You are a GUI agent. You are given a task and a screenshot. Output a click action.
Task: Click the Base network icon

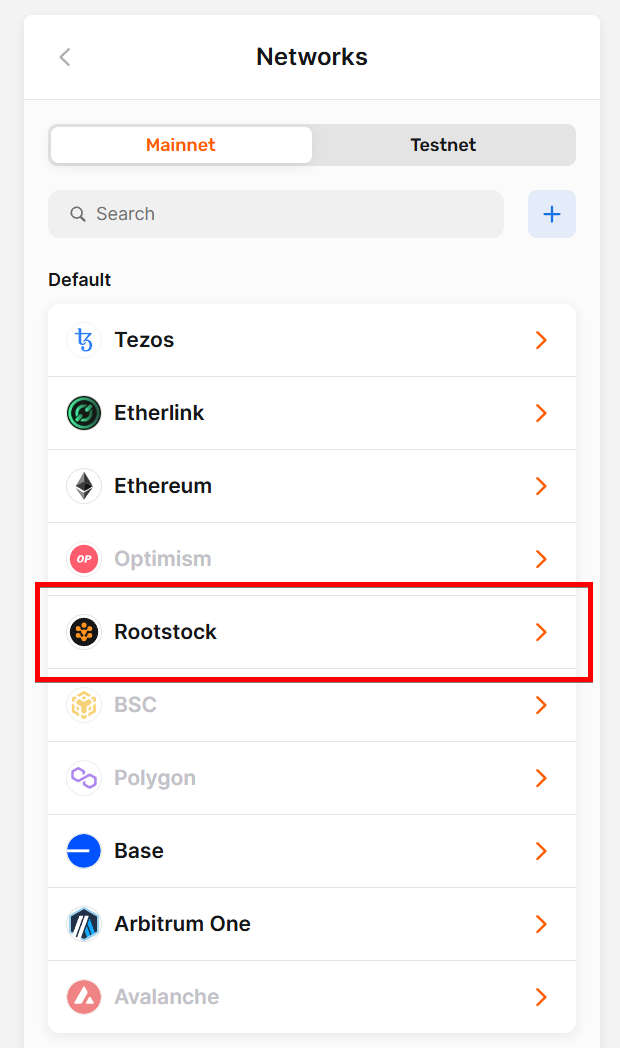[x=84, y=851]
